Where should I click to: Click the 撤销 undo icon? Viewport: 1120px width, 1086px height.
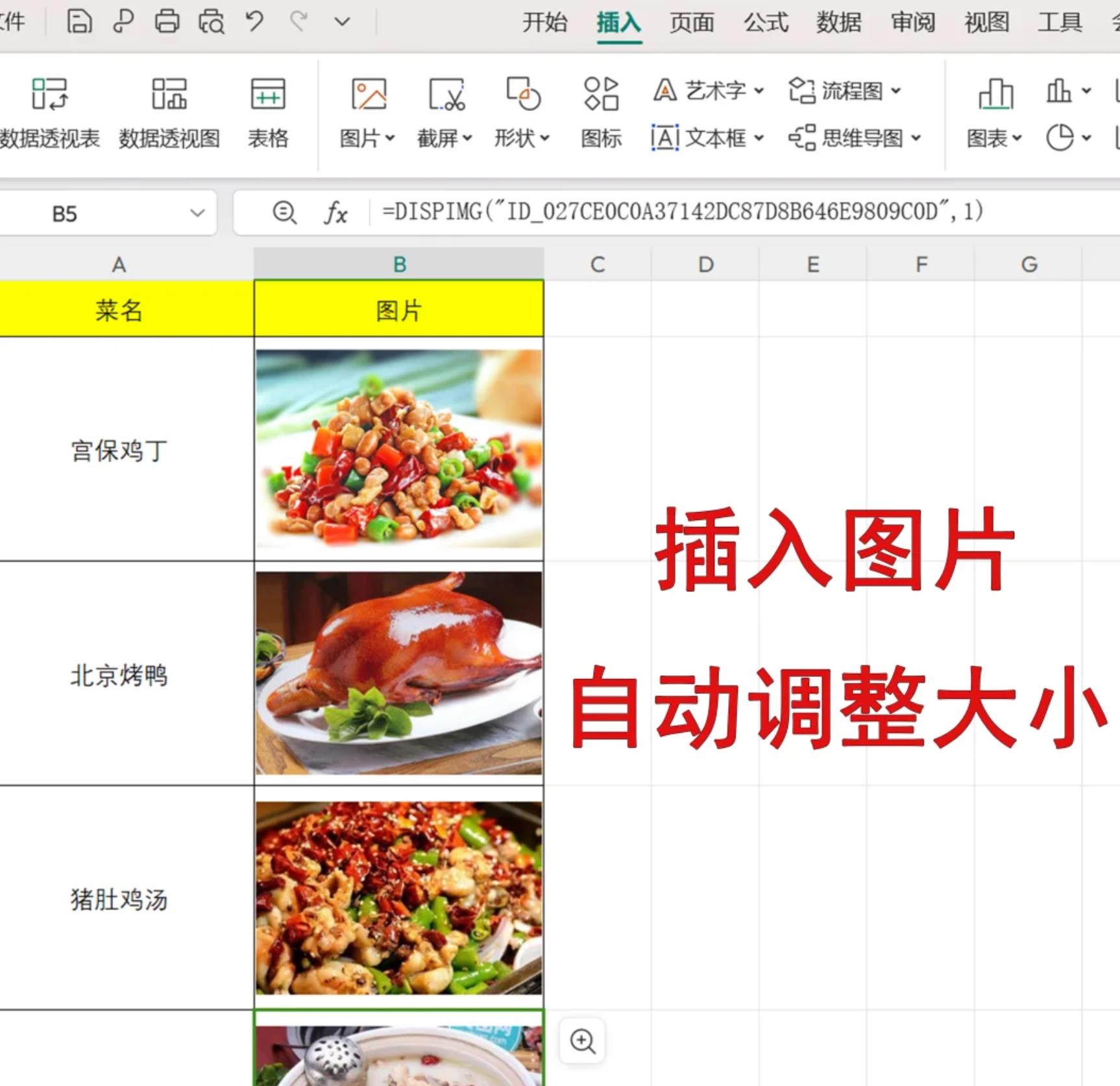pyautogui.click(x=254, y=21)
